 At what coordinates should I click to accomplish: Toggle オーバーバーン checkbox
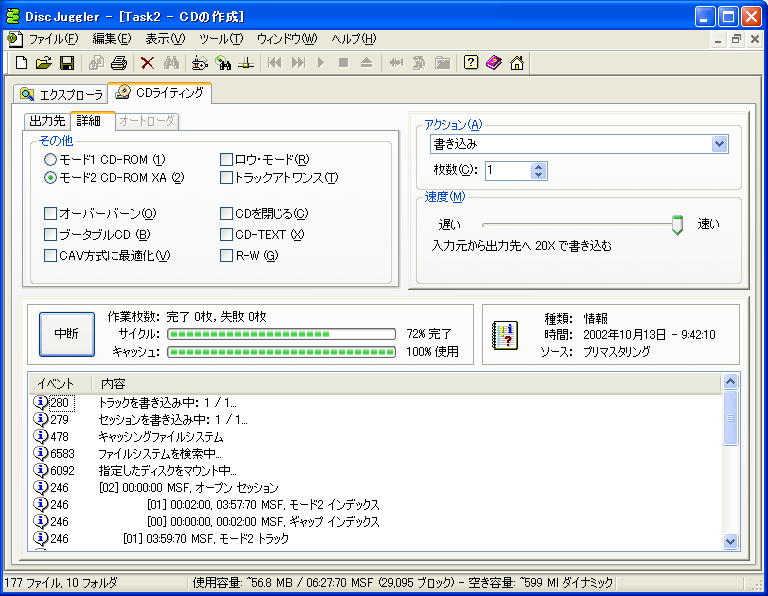click(x=50, y=214)
